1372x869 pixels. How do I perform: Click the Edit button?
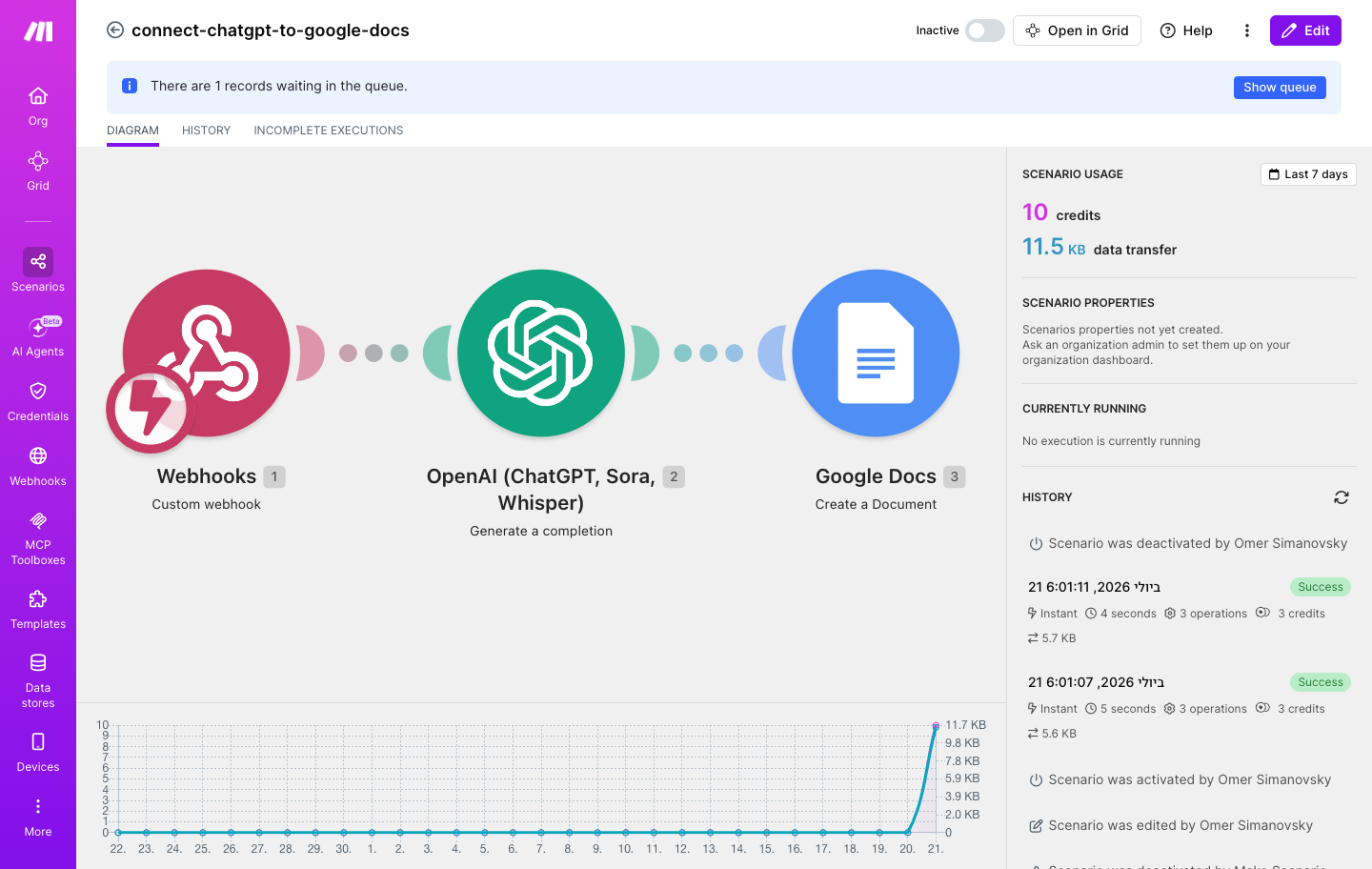pyautogui.click(x=1305, y=30)
